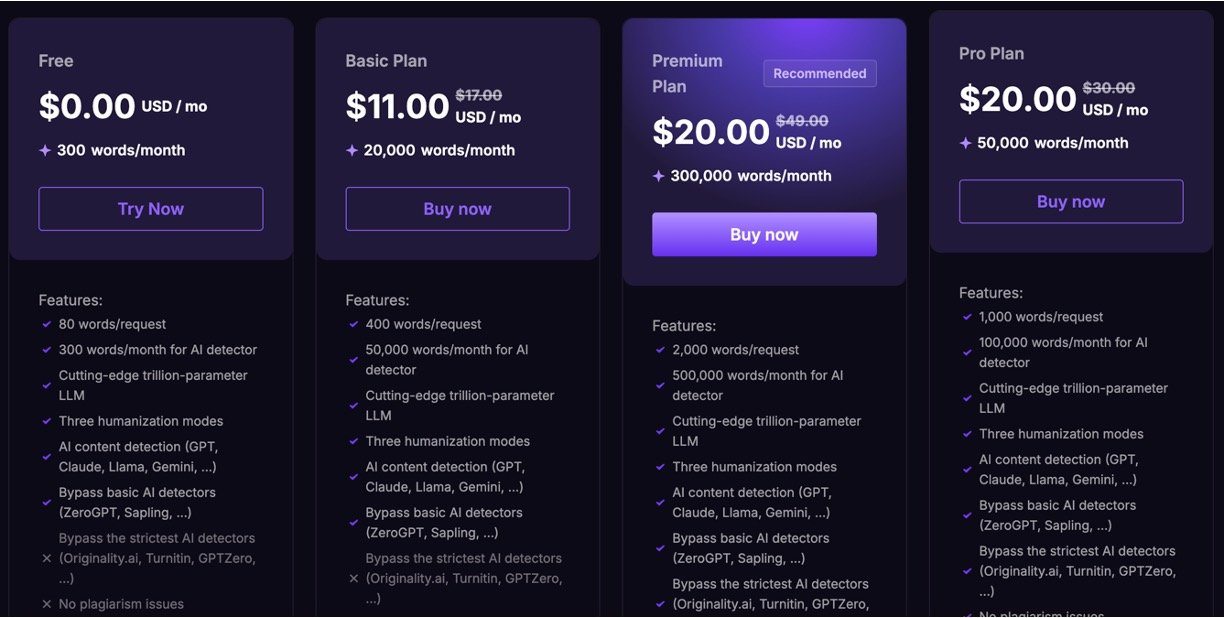Click the Pro Plan heading
Screen dimensions: 1224x618
tap(991, 54)
